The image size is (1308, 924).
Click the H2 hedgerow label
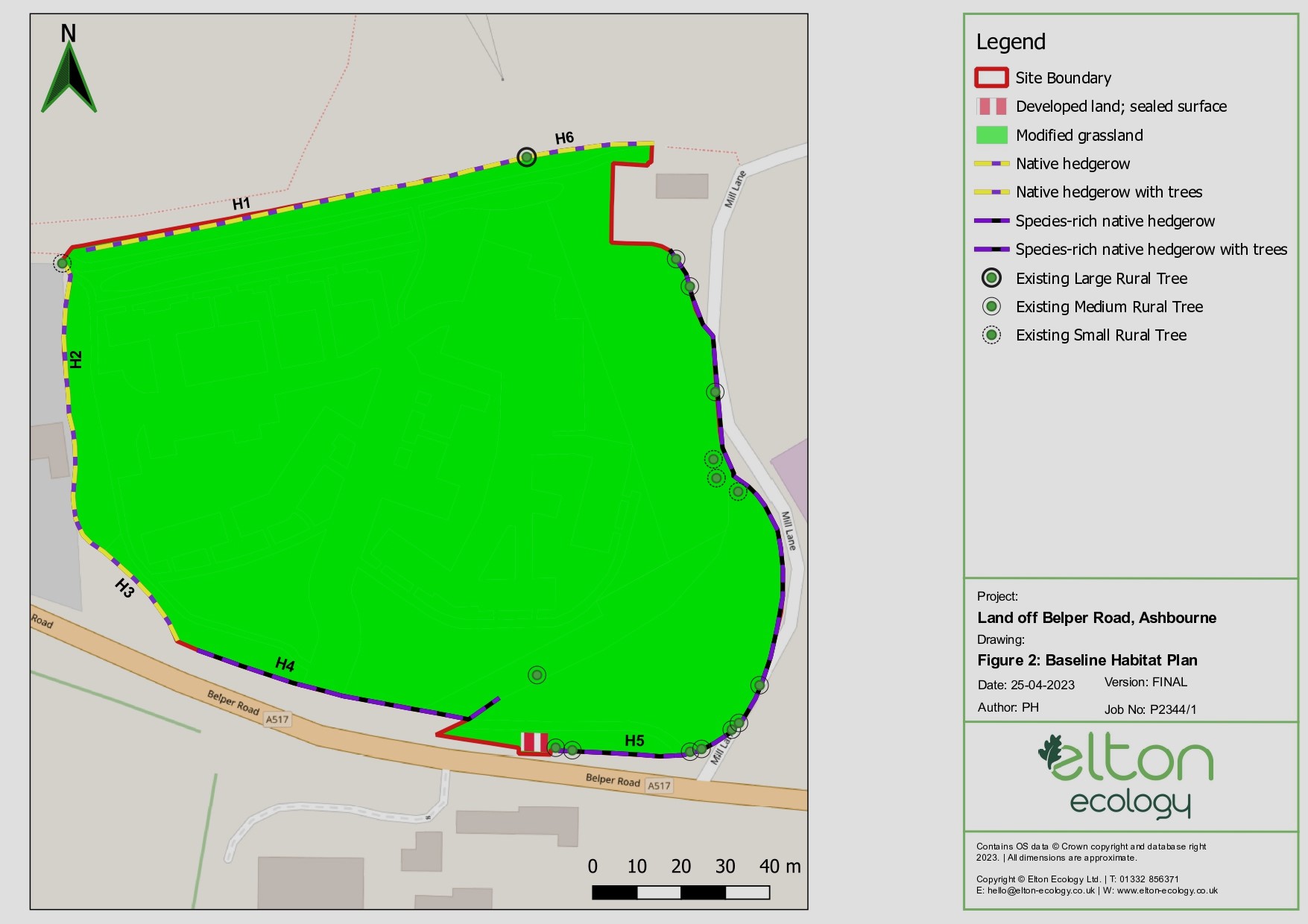pyautogui.click(x=76, y=359)
